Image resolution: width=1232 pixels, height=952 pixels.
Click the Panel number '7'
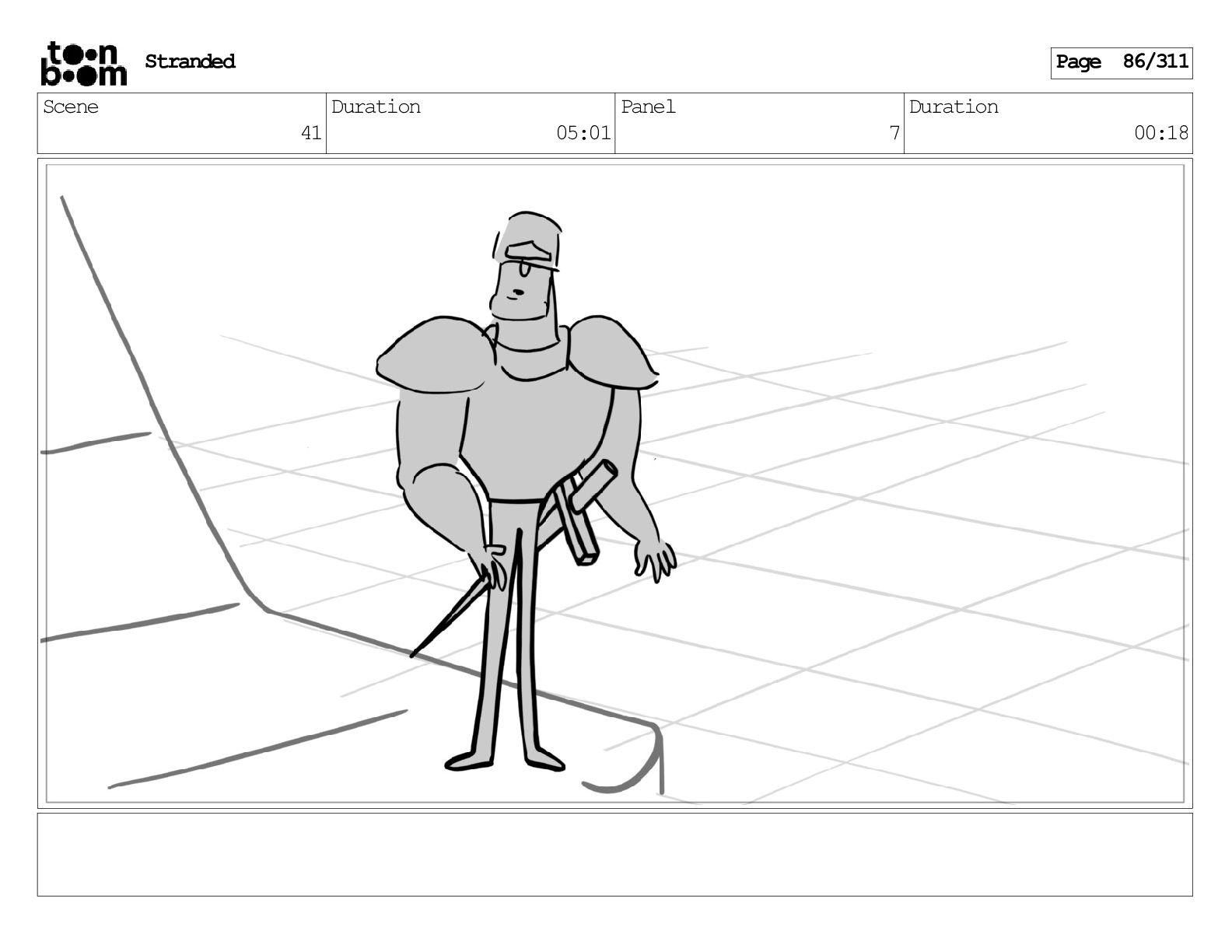click(x=894, y=133)
